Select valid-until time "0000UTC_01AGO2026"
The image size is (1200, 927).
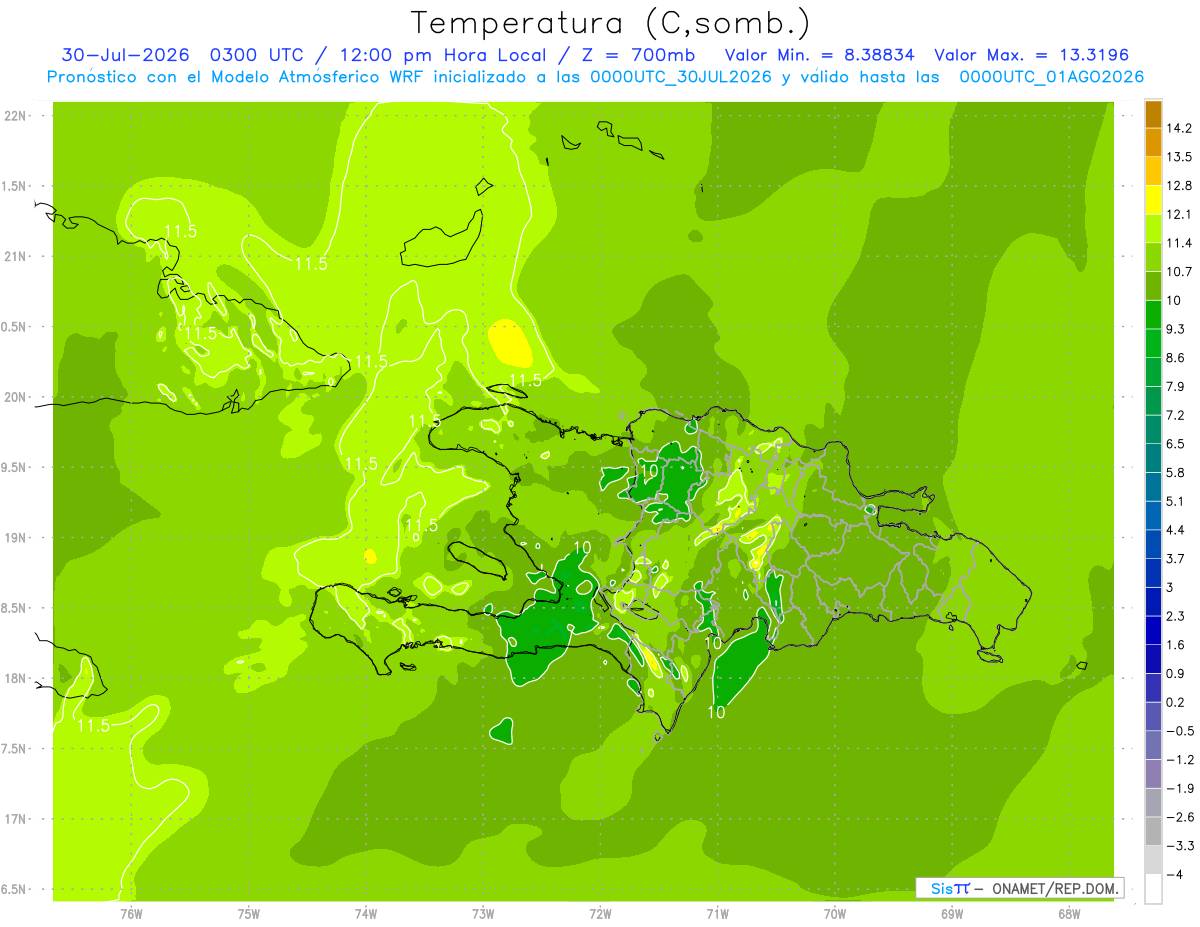click(1051, 77)
